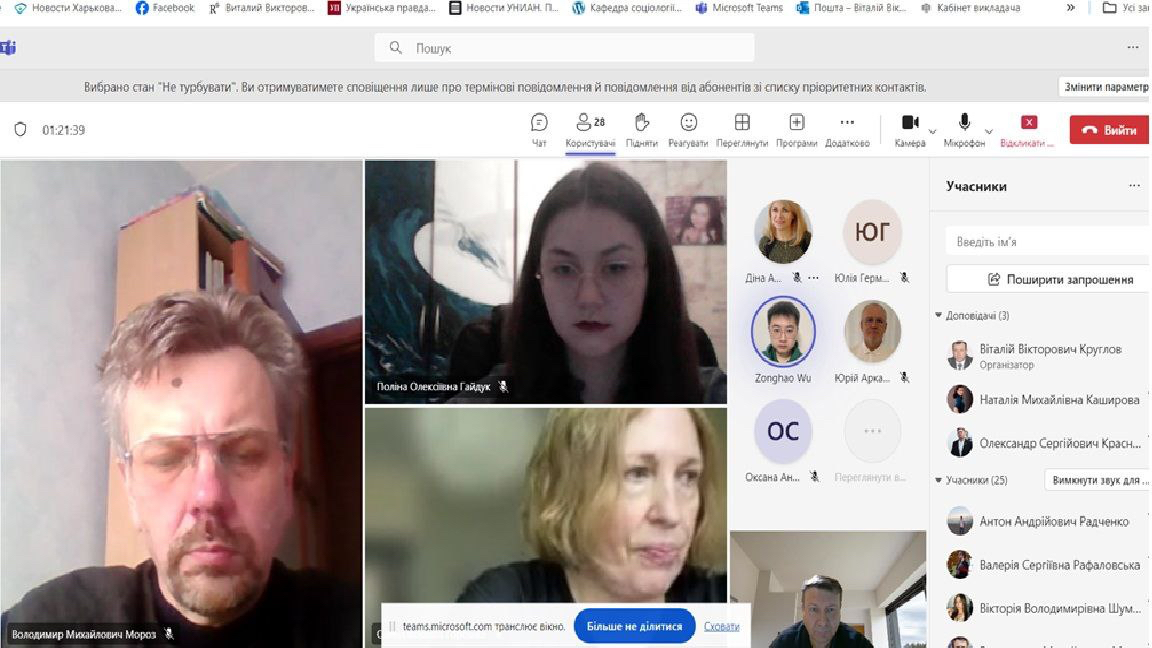Click Оксана Ан... OC avatar
Screen dimensions: 1152x648
(x=782, y=431)
